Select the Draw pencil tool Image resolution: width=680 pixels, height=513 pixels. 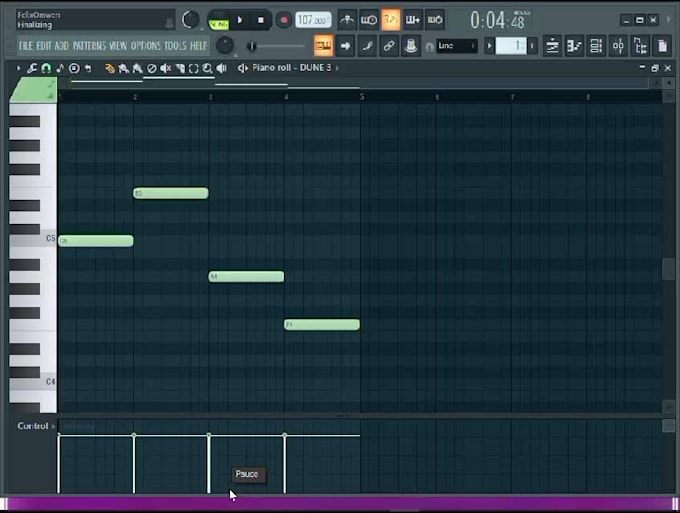[x=110, y=68]
